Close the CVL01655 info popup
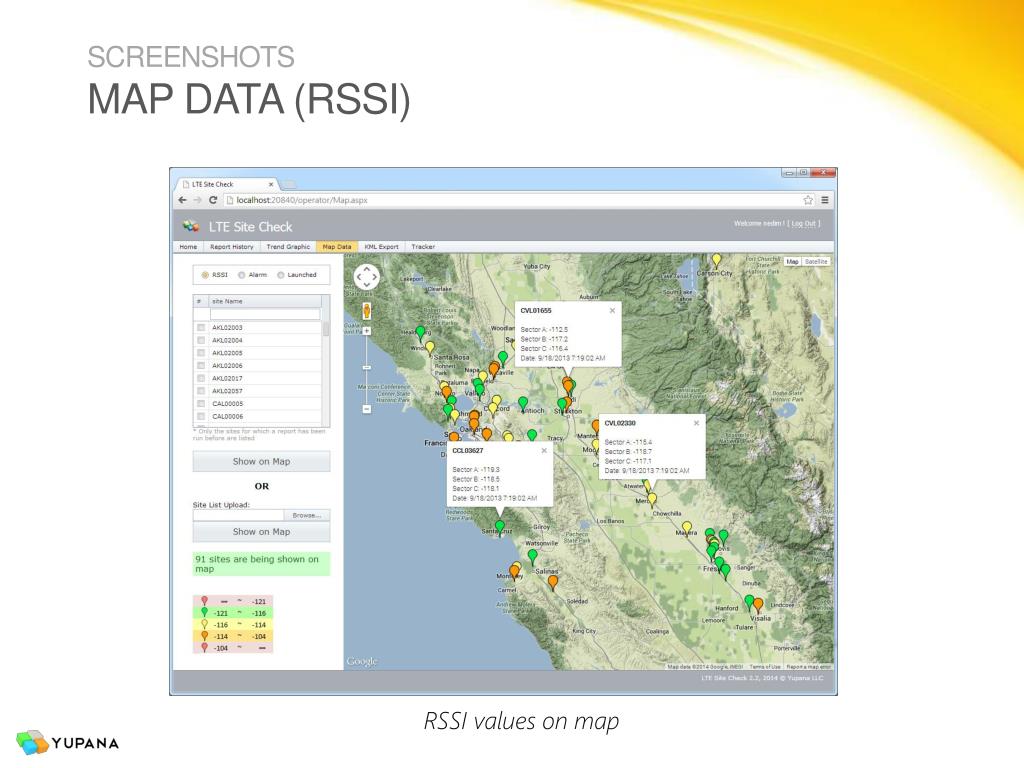The image size is (1024, 768). [x=612, y=311]
